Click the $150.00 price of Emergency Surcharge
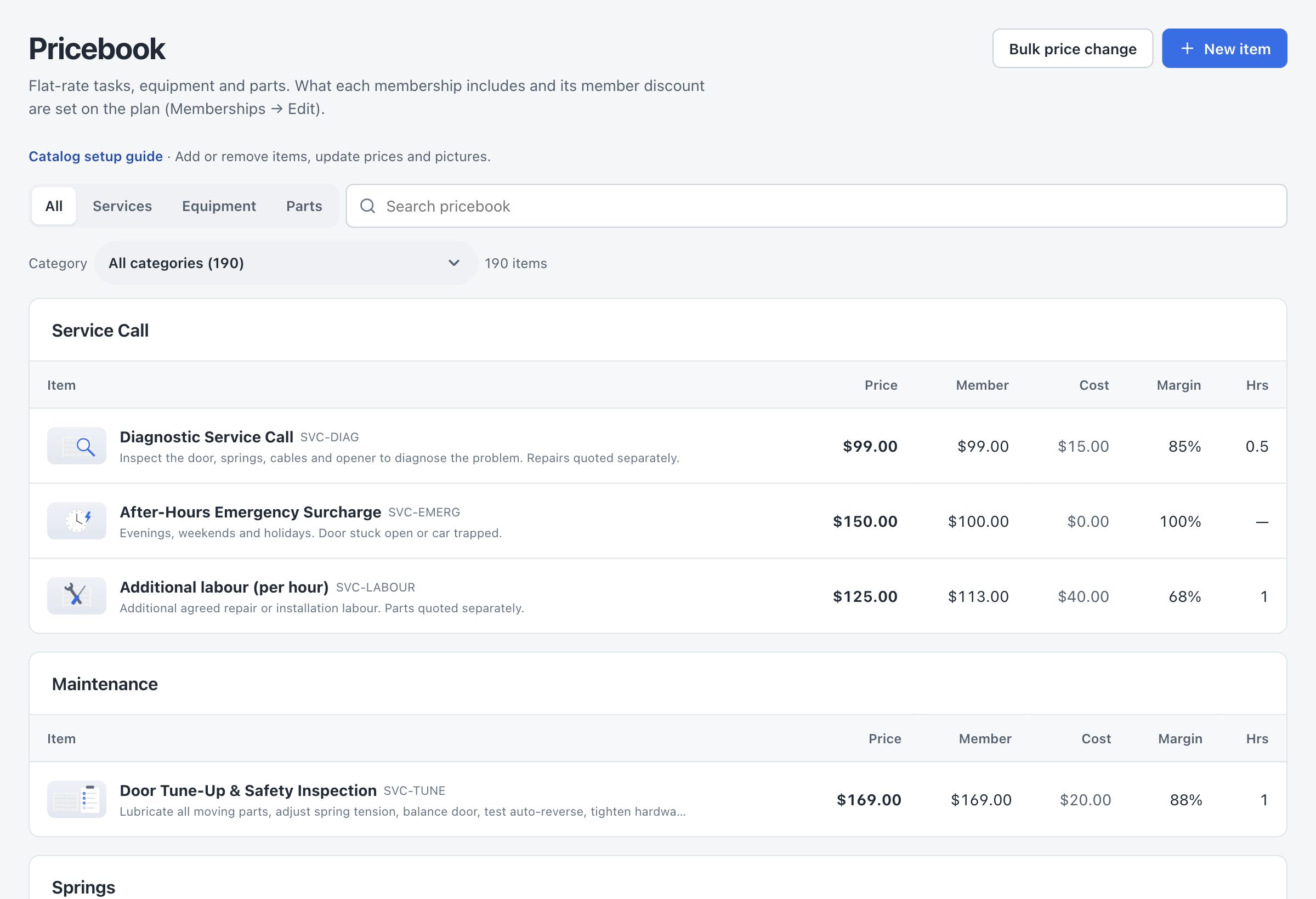Viewport: 1316px width, 899px height. tap(865, 521)
